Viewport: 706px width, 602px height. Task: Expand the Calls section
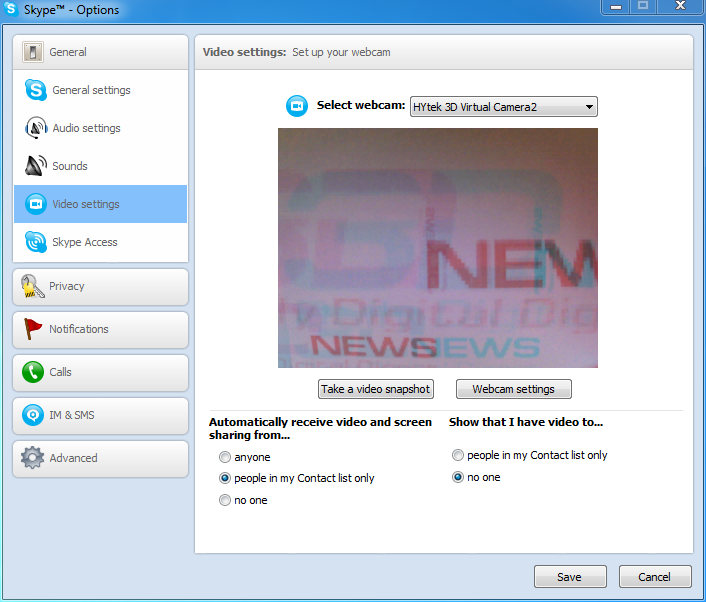click(x=100, y=372)
